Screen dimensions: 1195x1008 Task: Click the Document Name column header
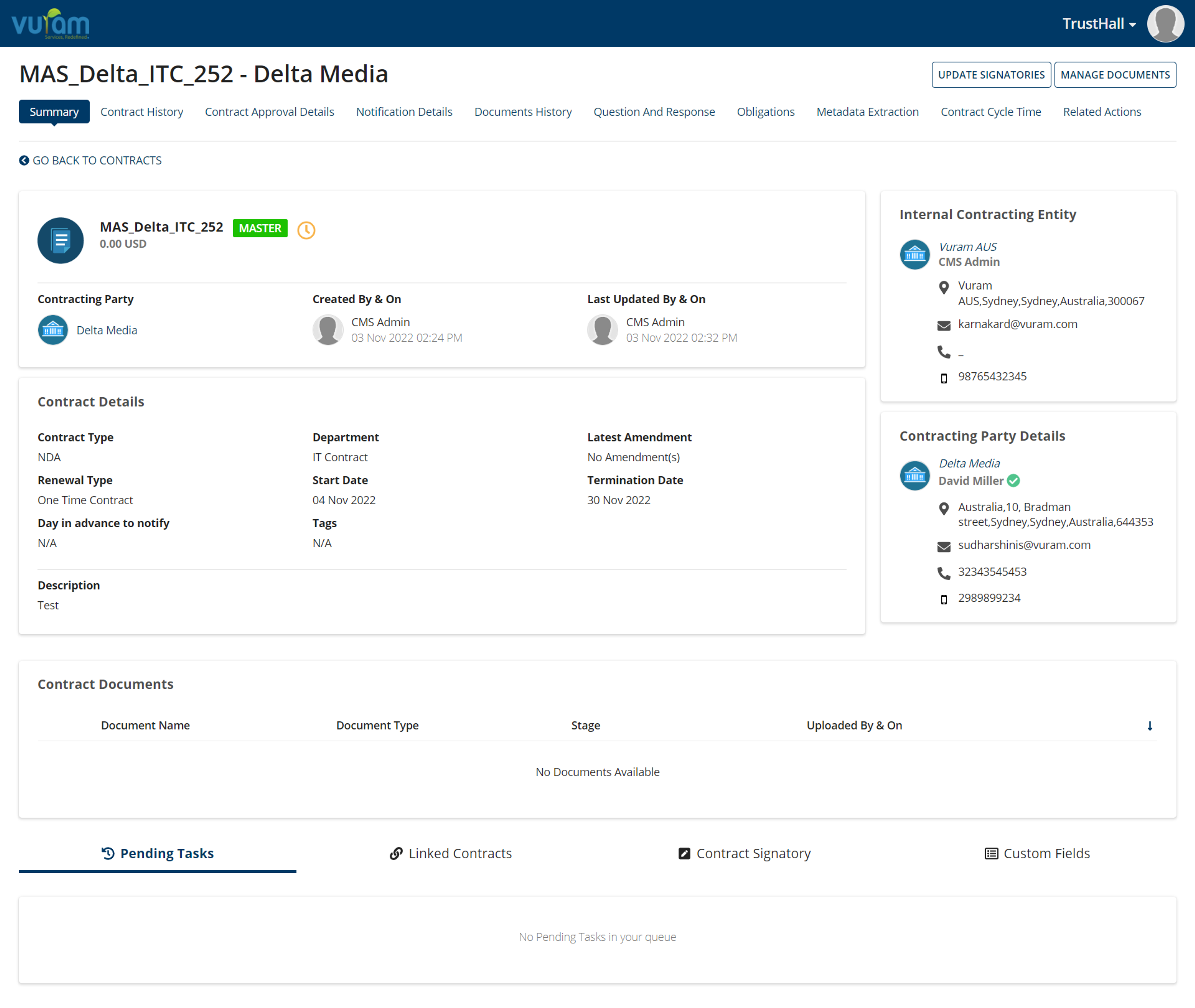(145, 725)
